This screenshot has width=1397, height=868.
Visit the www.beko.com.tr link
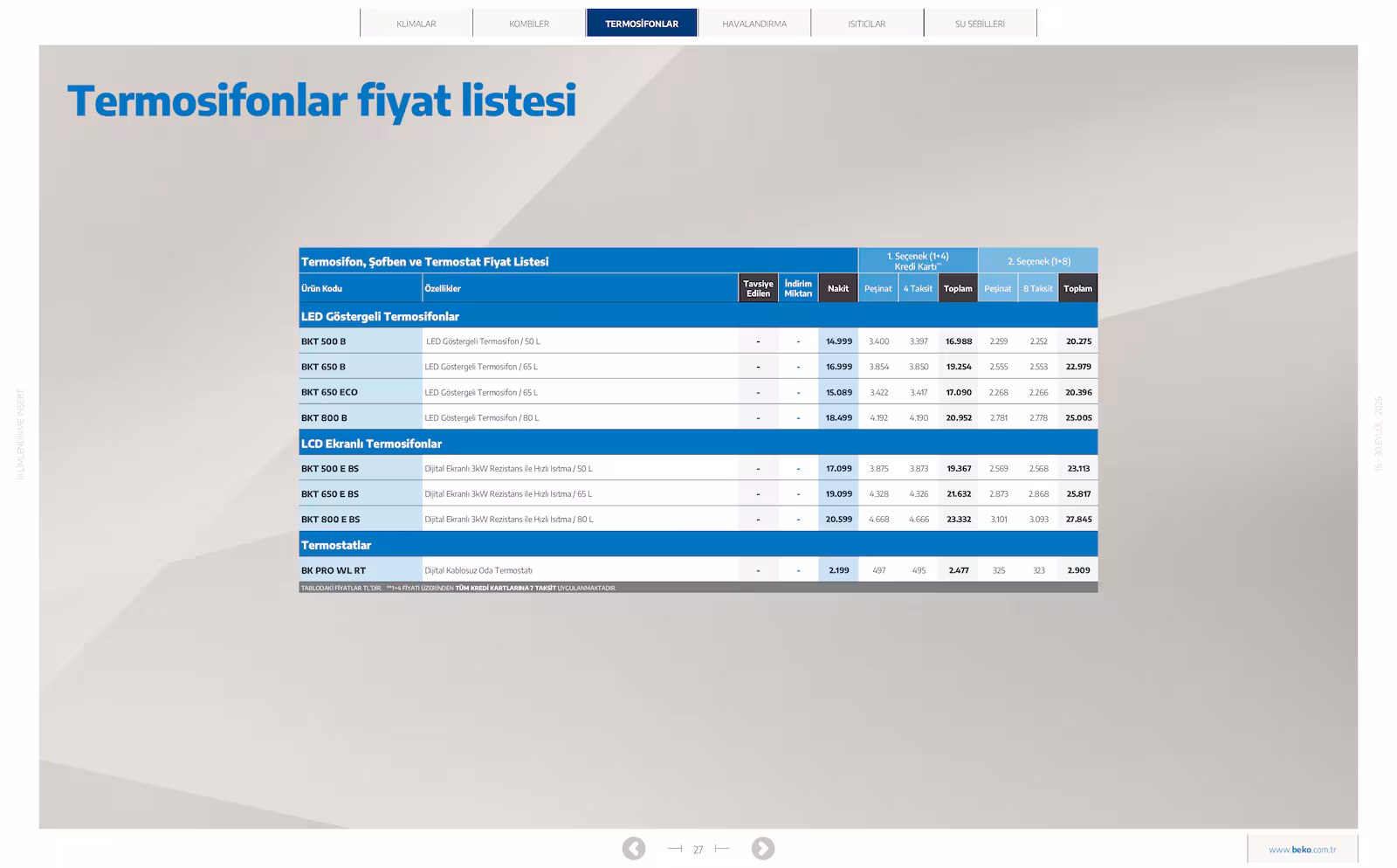pos(1303,850)
